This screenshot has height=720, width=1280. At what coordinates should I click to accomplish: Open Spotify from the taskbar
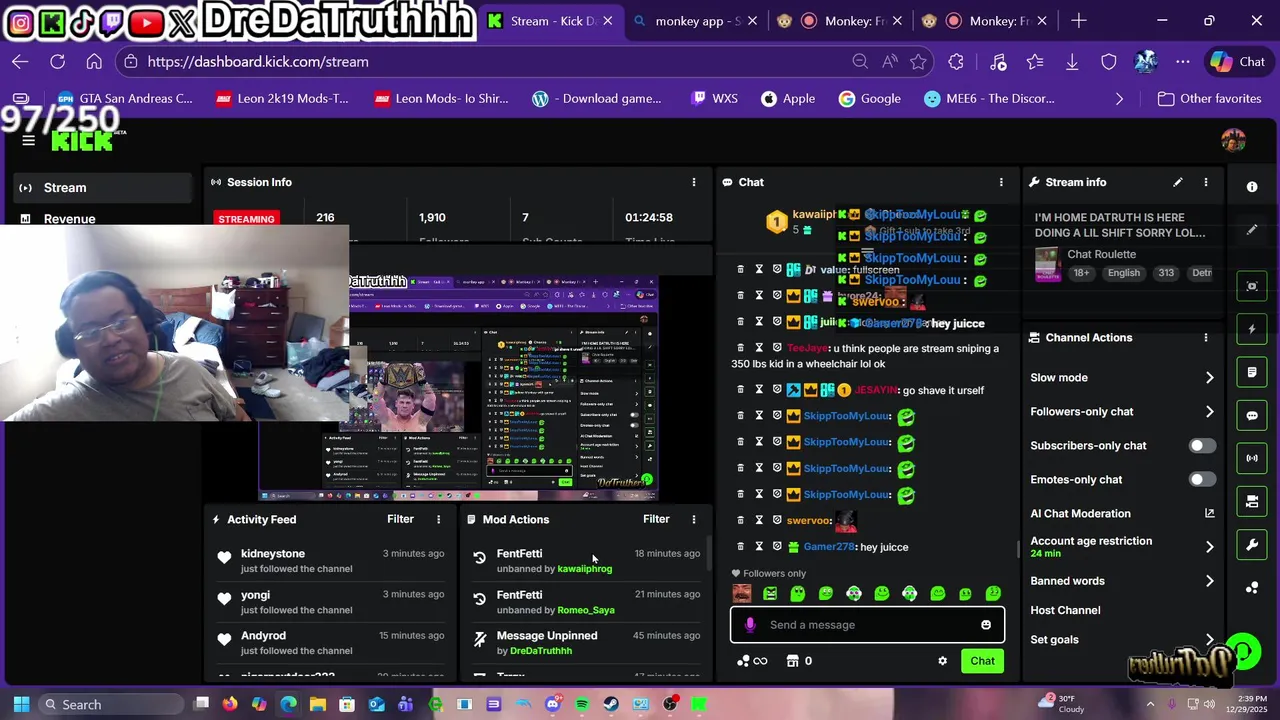[582, 704]
